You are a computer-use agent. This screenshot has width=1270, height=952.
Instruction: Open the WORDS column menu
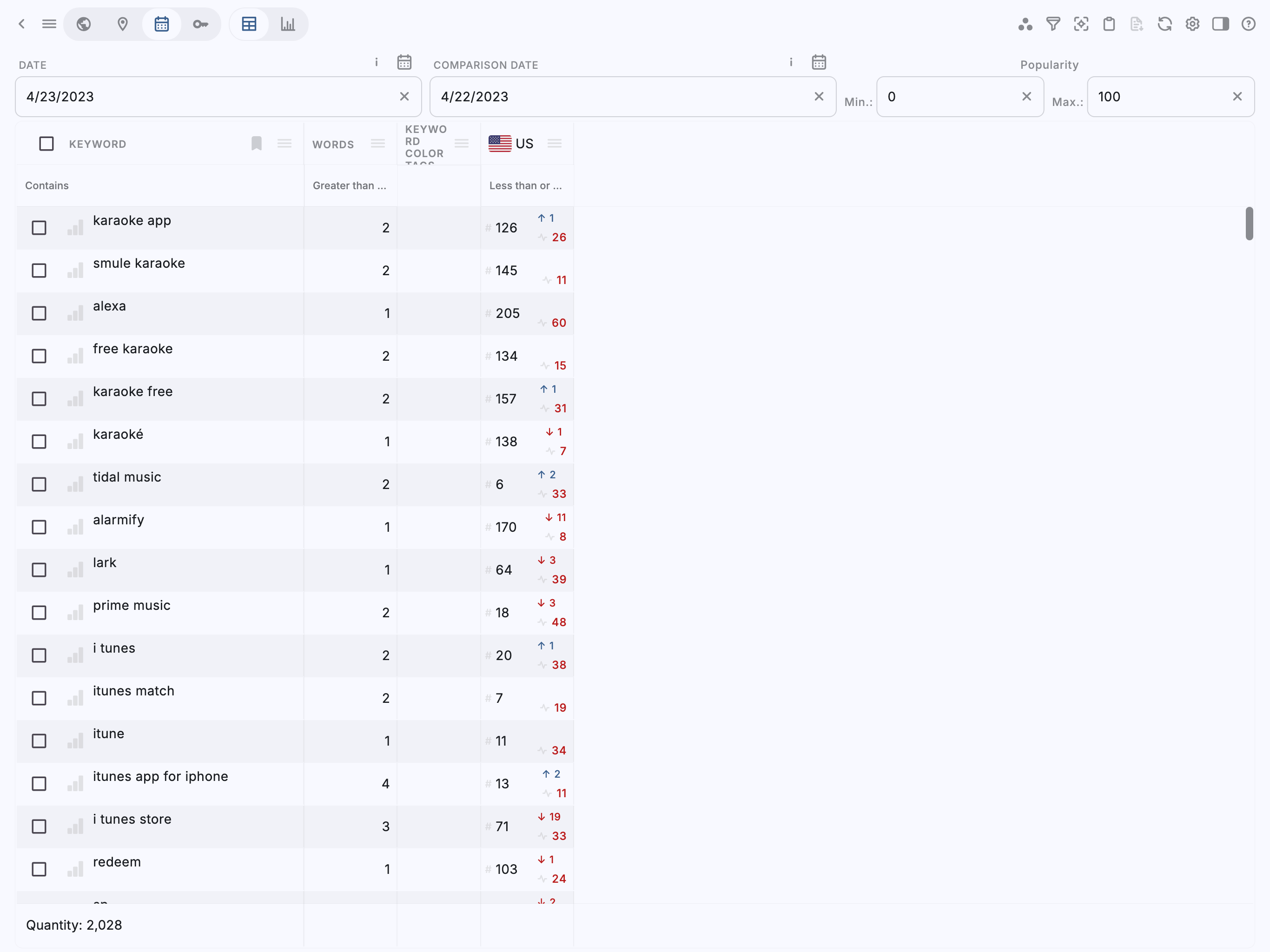click(378, 144)
